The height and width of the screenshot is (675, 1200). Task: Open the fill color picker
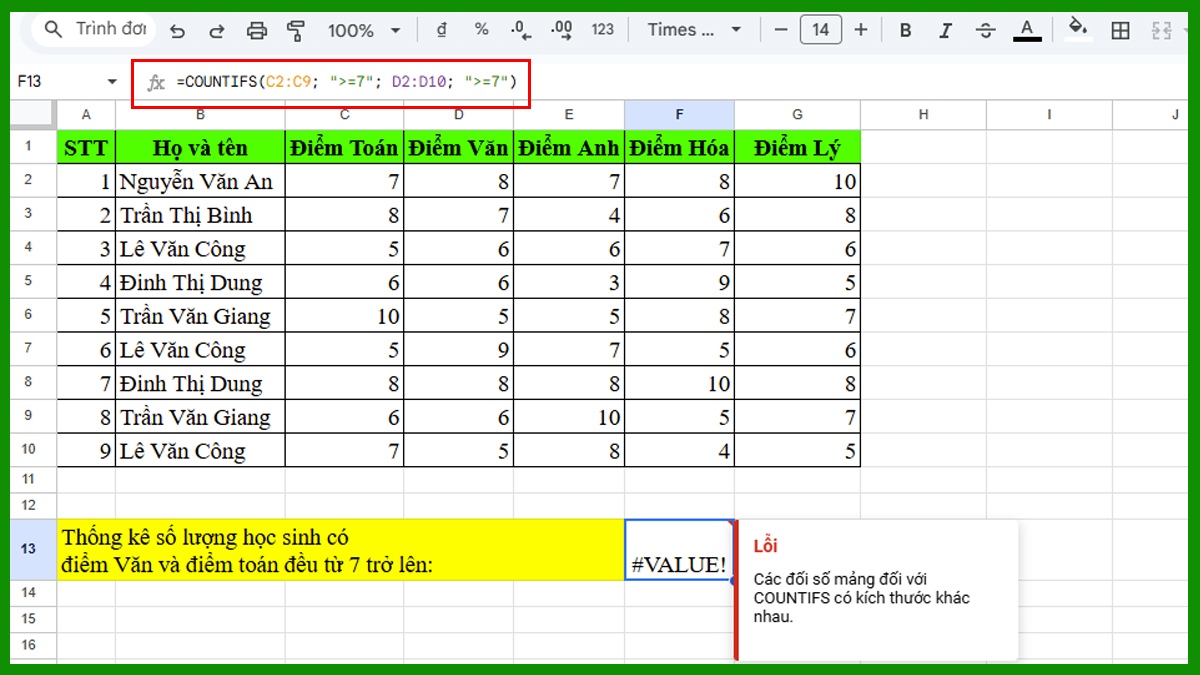tap(1078, 30)
